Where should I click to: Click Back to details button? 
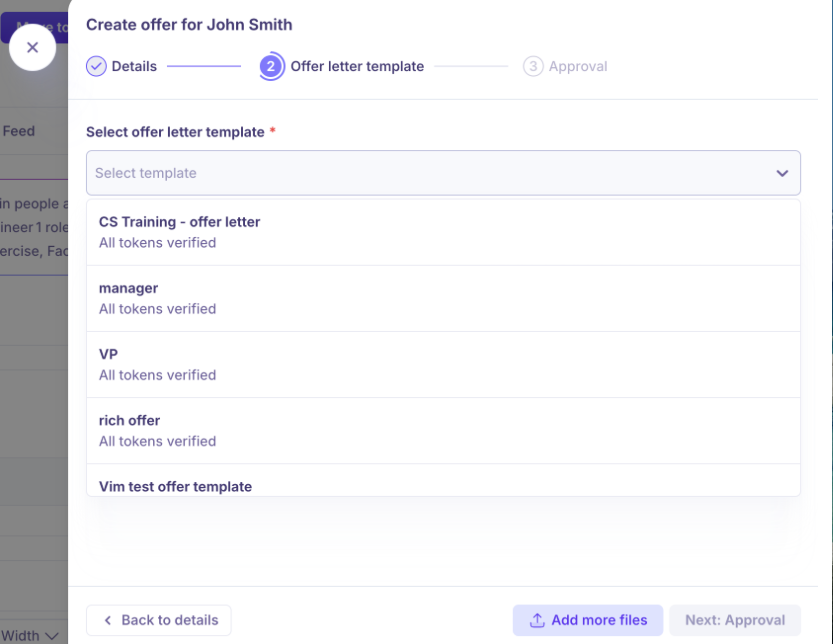159,620
